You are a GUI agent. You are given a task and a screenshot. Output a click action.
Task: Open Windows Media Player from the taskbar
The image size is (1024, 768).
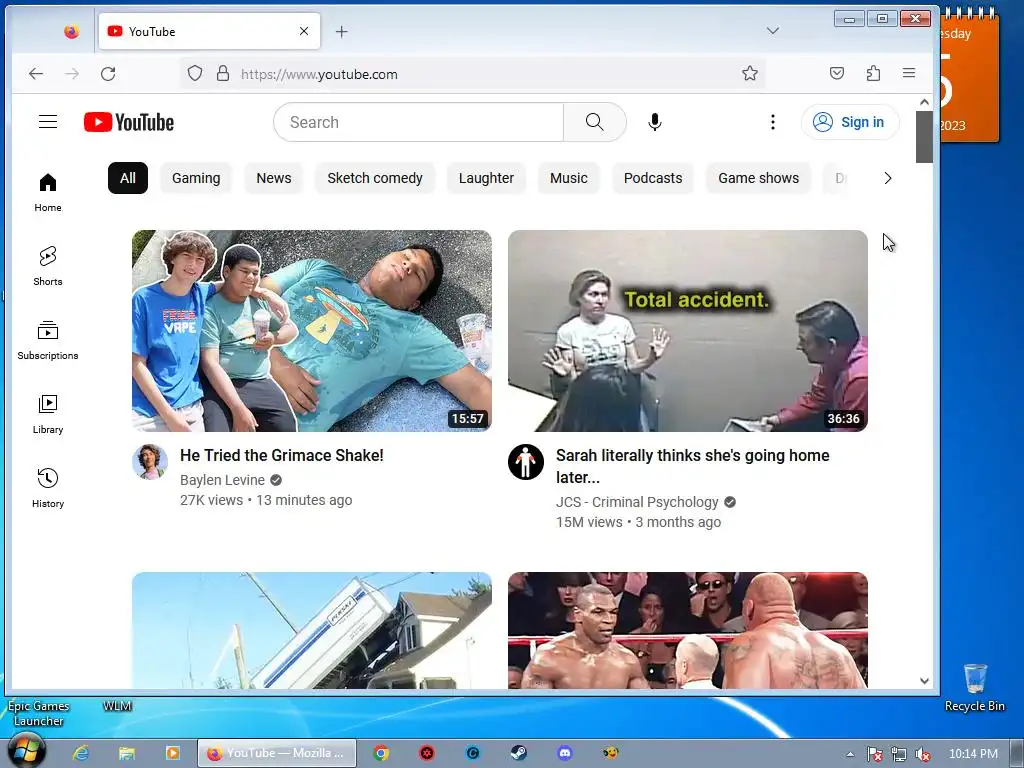click(x=172, y=753)
